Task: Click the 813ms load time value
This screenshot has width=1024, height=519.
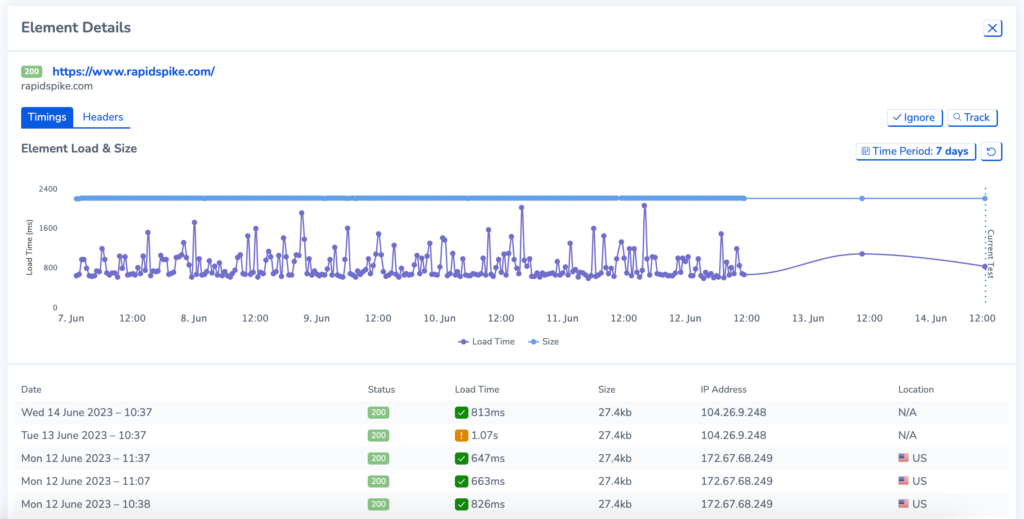Action: [488, 413]
